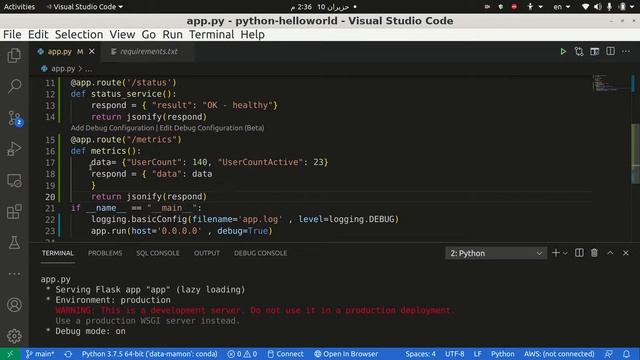The image size is (640, 360).
Task: Open errors and warnings count in status bar
Action: pos(242,354)
